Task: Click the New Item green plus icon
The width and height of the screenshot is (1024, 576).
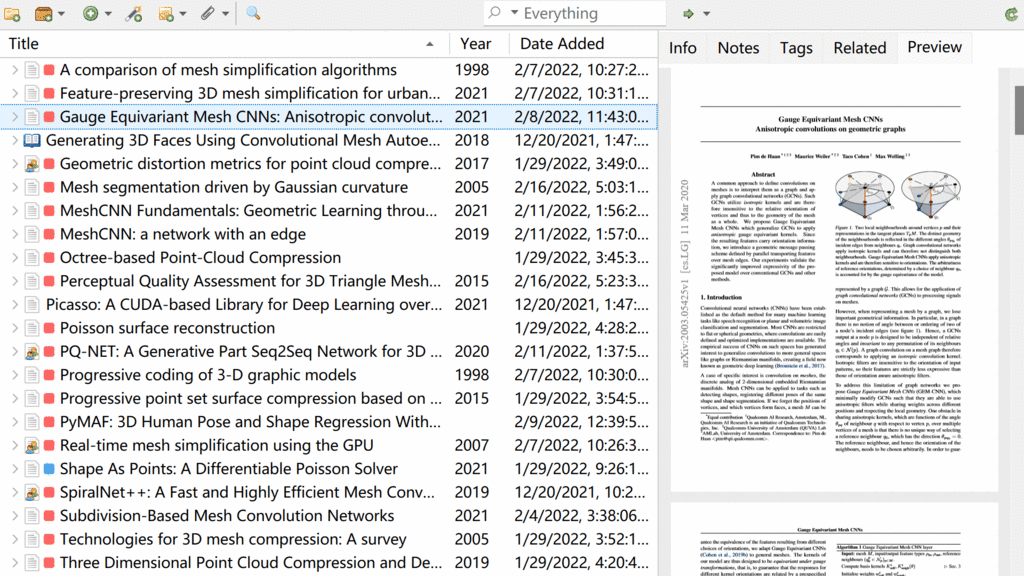Action: [x=90, y=14]
